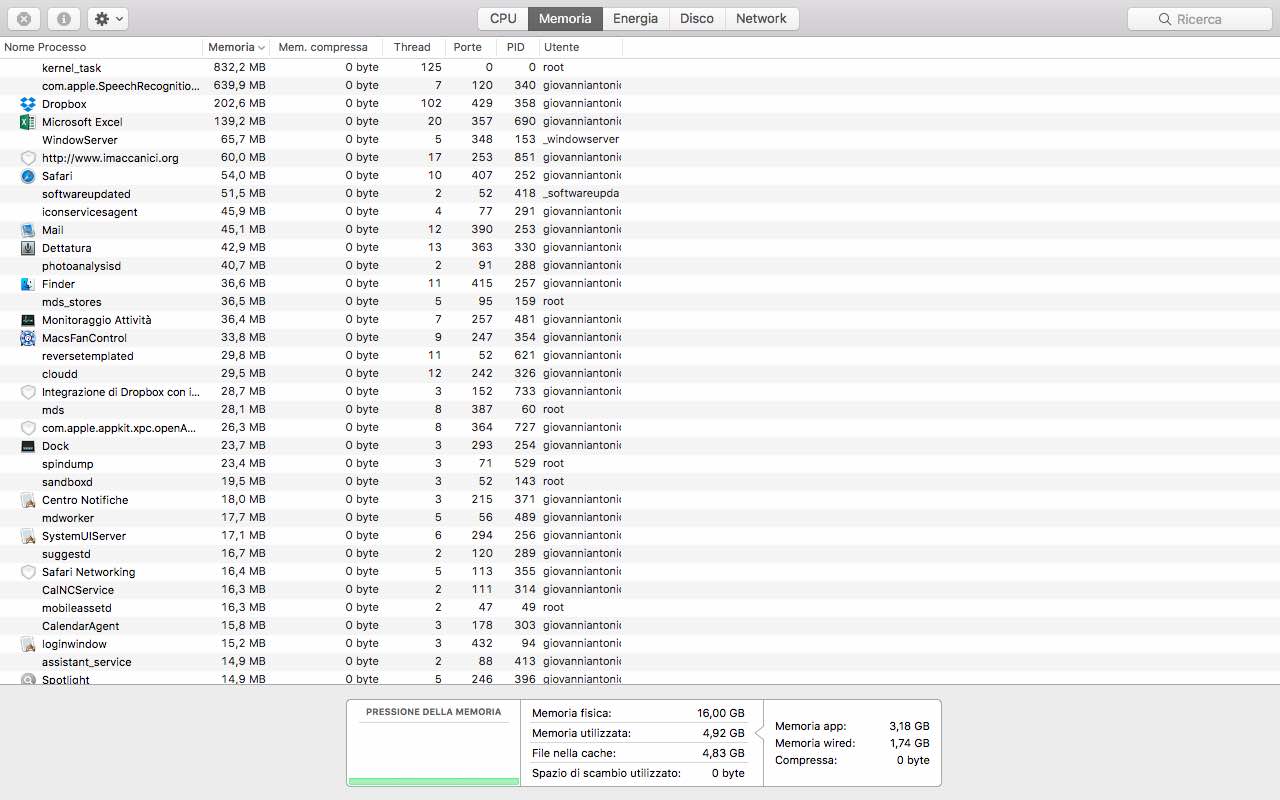1280x800 pixels.
Task: Click Memoria fisica 16,00 GB value
Action: tap(720, 713)
